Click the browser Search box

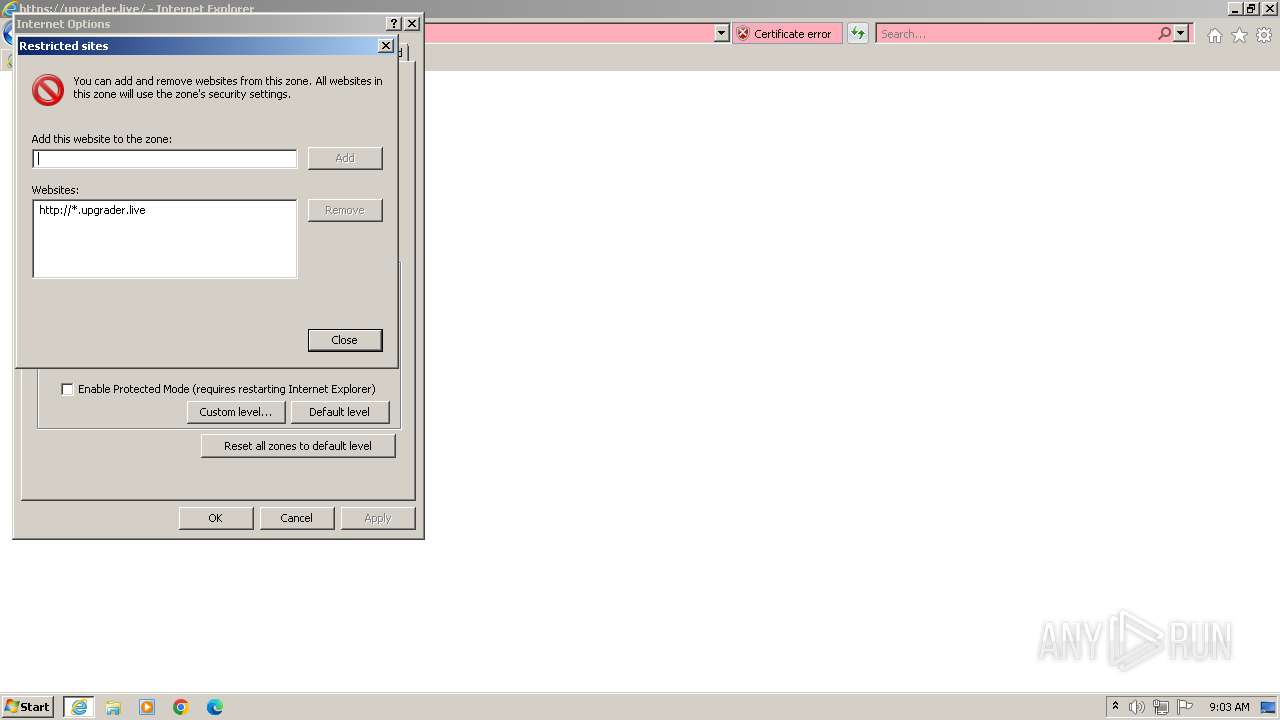pos(1016,34)
